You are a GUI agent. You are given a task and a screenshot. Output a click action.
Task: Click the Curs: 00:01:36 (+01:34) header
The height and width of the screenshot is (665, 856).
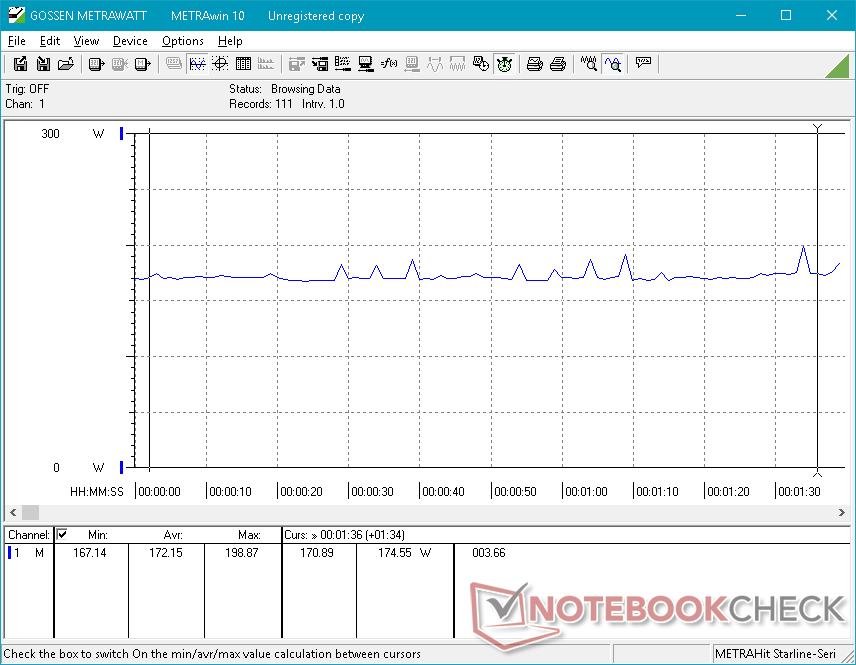344,535
